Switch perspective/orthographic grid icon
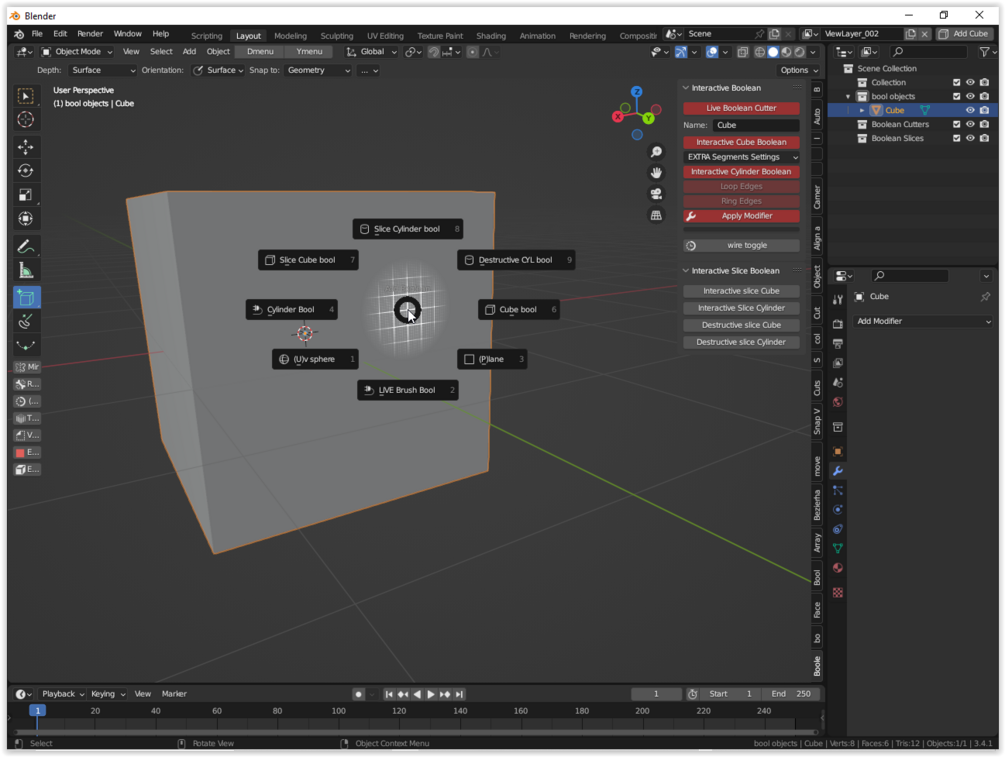The image size is (1005, 757). (x=656, y=215)
